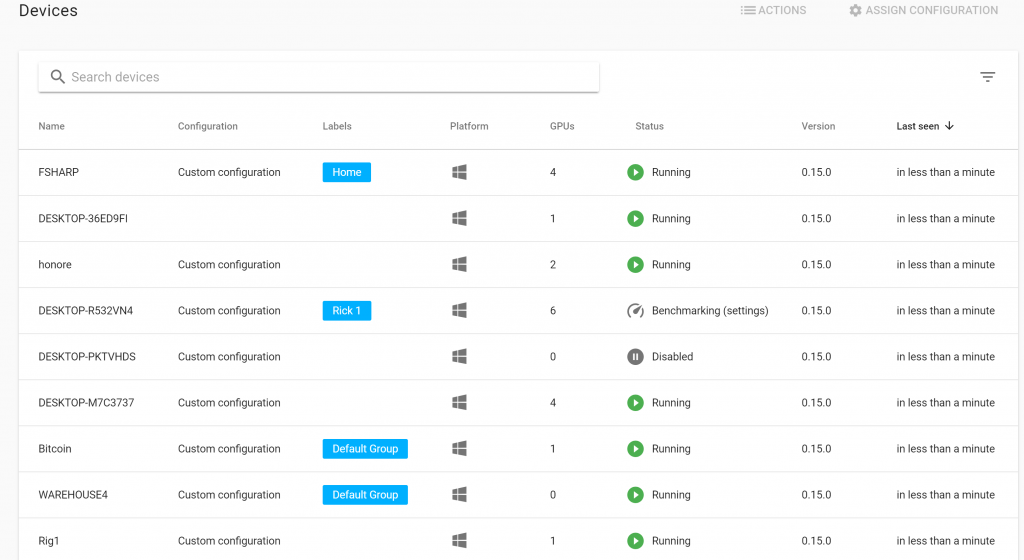Viewport: 1024px width, 560px height.
Task: Click Custom configuration for Rig1
Action: pyautogui.click(x=229, y=540)
